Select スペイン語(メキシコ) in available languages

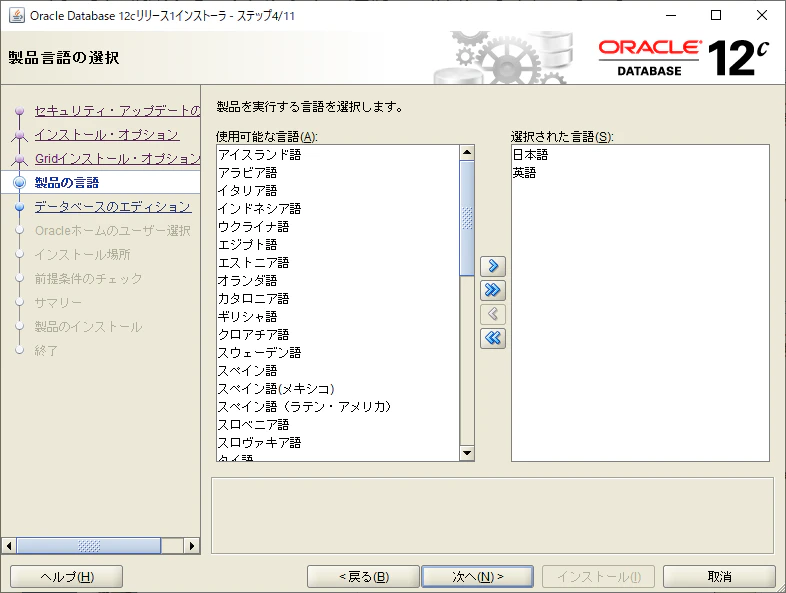[338, 389]
